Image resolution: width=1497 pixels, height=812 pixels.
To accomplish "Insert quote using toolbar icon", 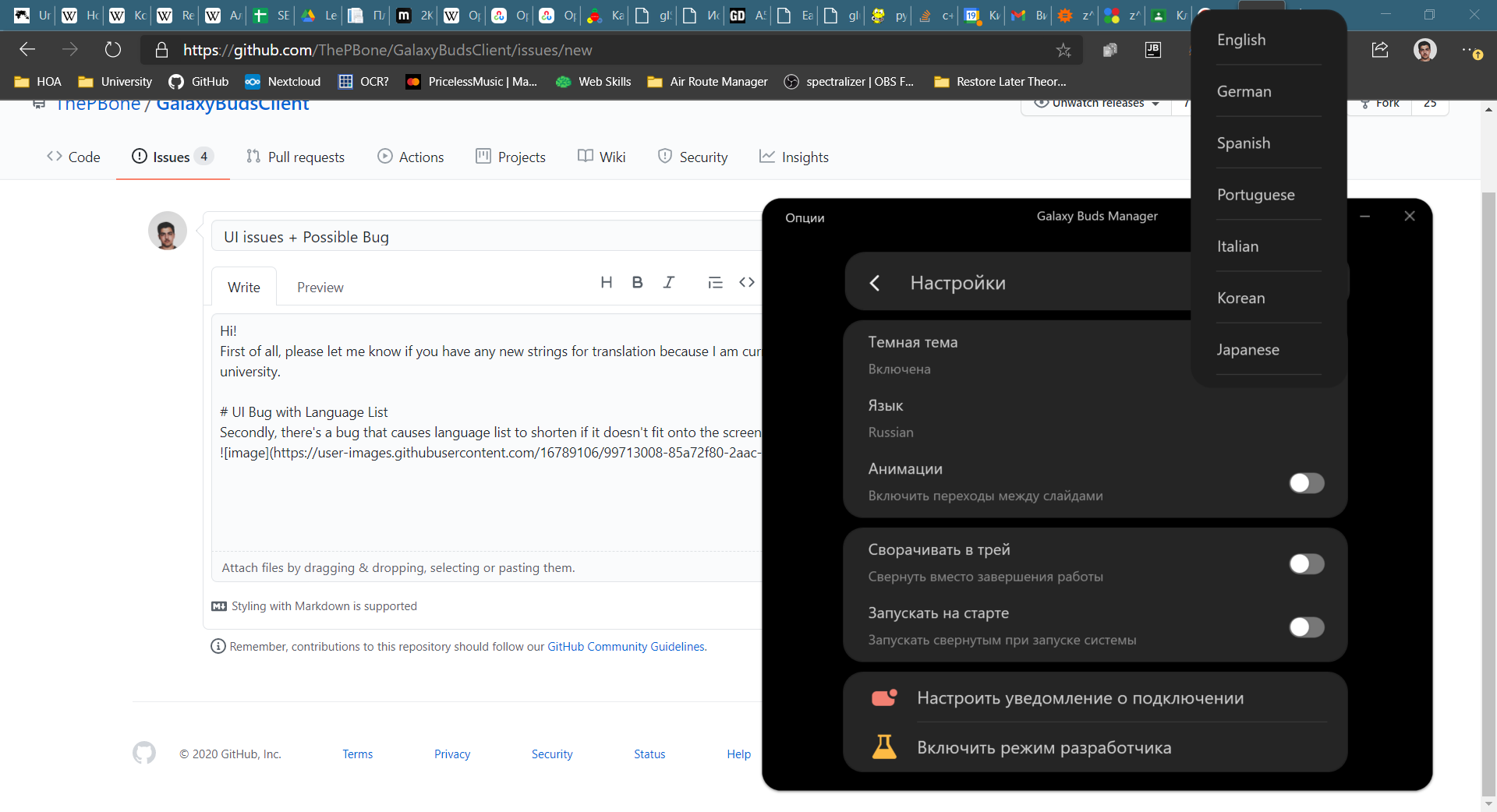I will 715,282.
